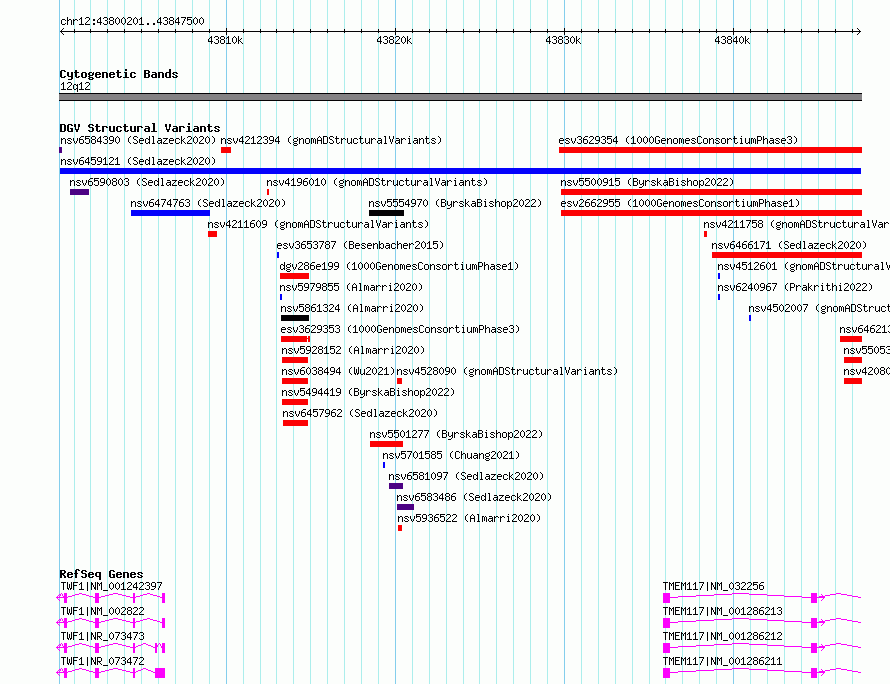Open variant esv3629353 (1000GenomesConsortiumPhase3)
890x684 pixels.
[x=400, y=329]
